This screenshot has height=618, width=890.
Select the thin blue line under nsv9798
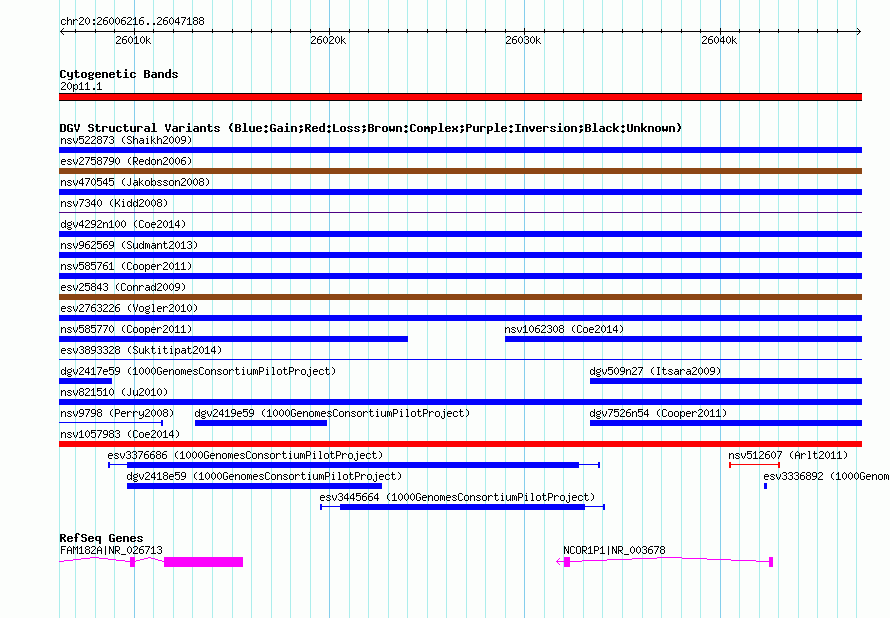[111, 423]
